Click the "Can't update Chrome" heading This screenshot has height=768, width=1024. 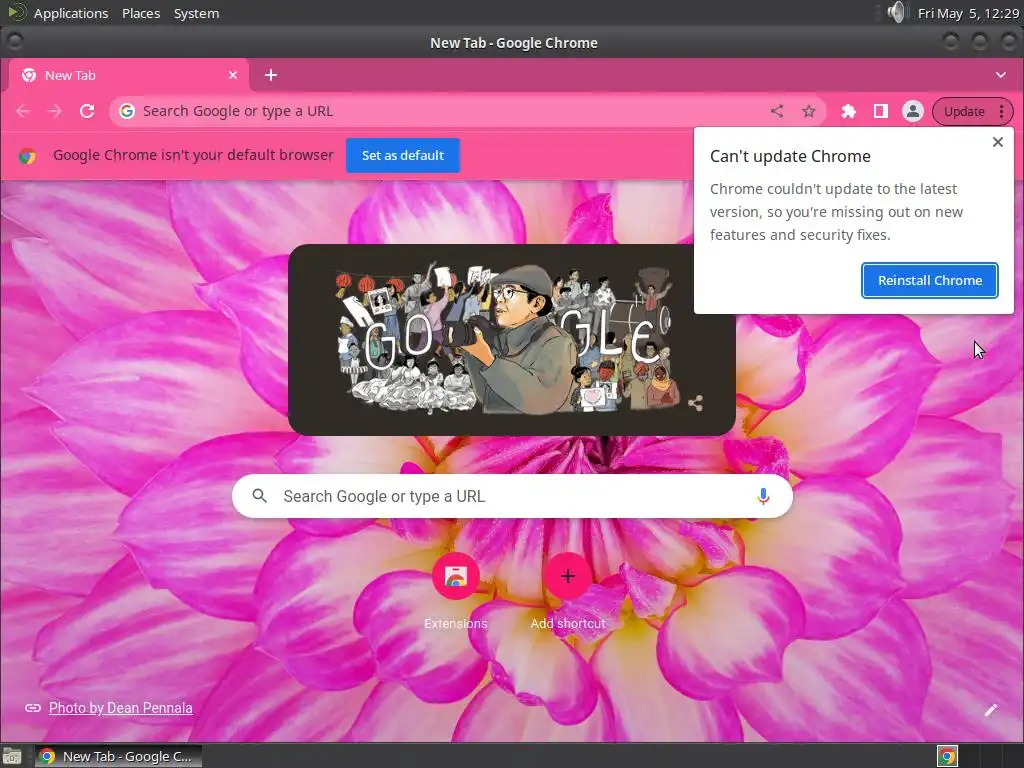point(790,156)
